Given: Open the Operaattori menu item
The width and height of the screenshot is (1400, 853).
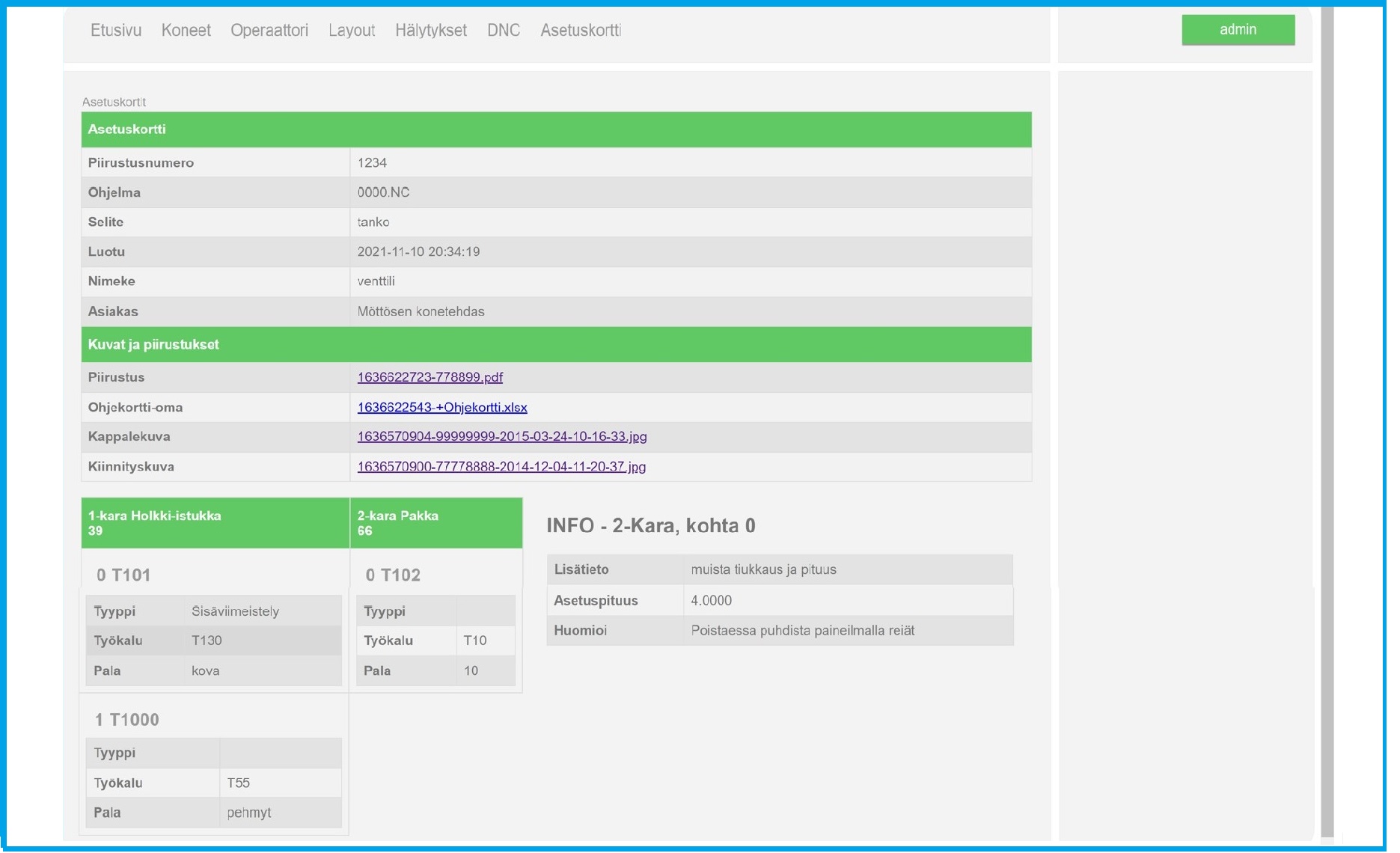Looking at the screenshot, I should point(269,31).
